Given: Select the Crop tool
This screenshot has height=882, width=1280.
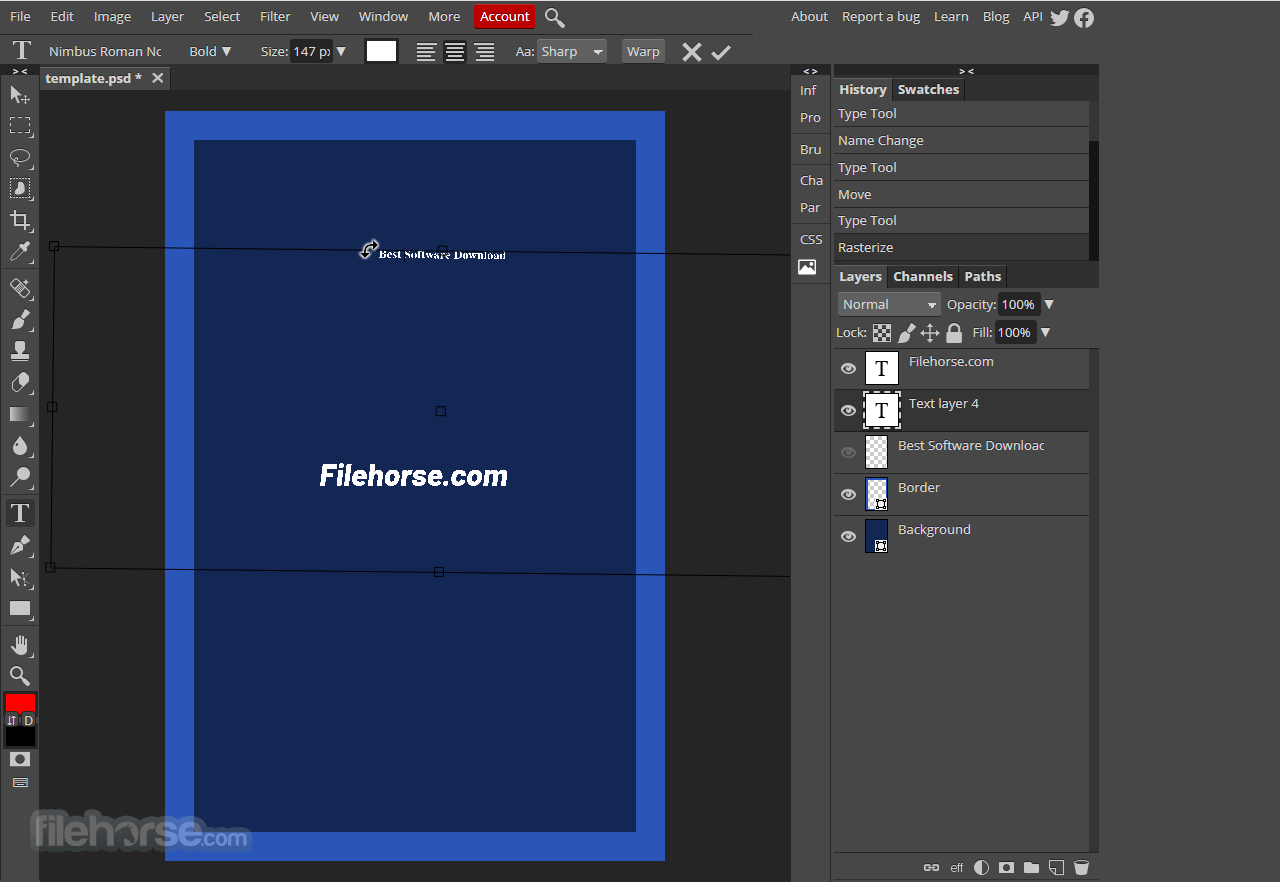Looking at the screenshot, I should (x=20, y=220).
